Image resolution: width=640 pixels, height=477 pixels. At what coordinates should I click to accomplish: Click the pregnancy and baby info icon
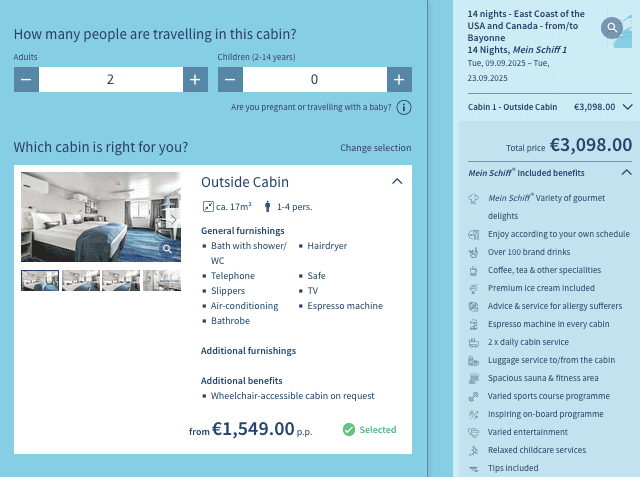point(404,108)
